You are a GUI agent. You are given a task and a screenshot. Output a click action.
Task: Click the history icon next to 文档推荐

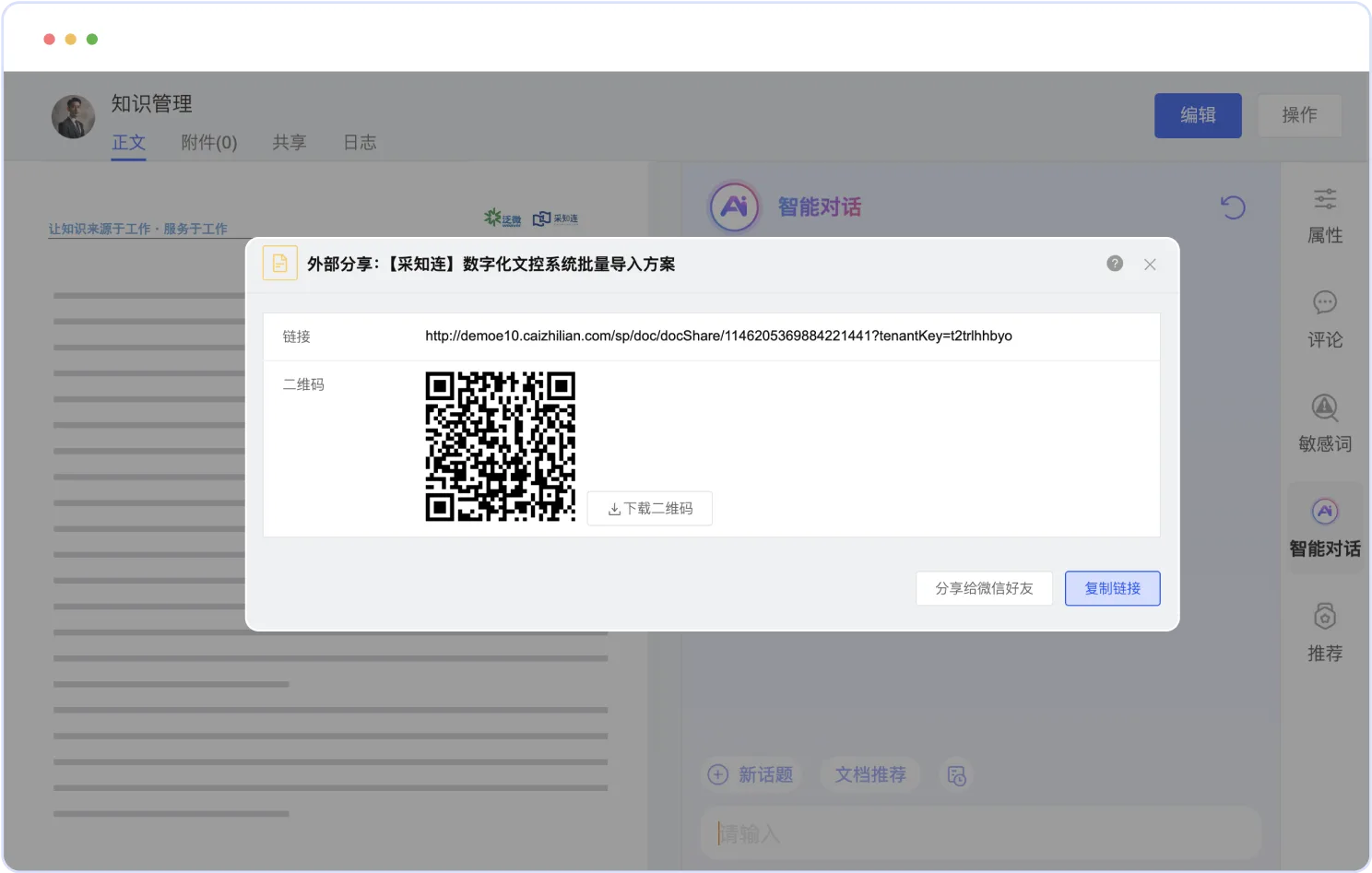957,775
